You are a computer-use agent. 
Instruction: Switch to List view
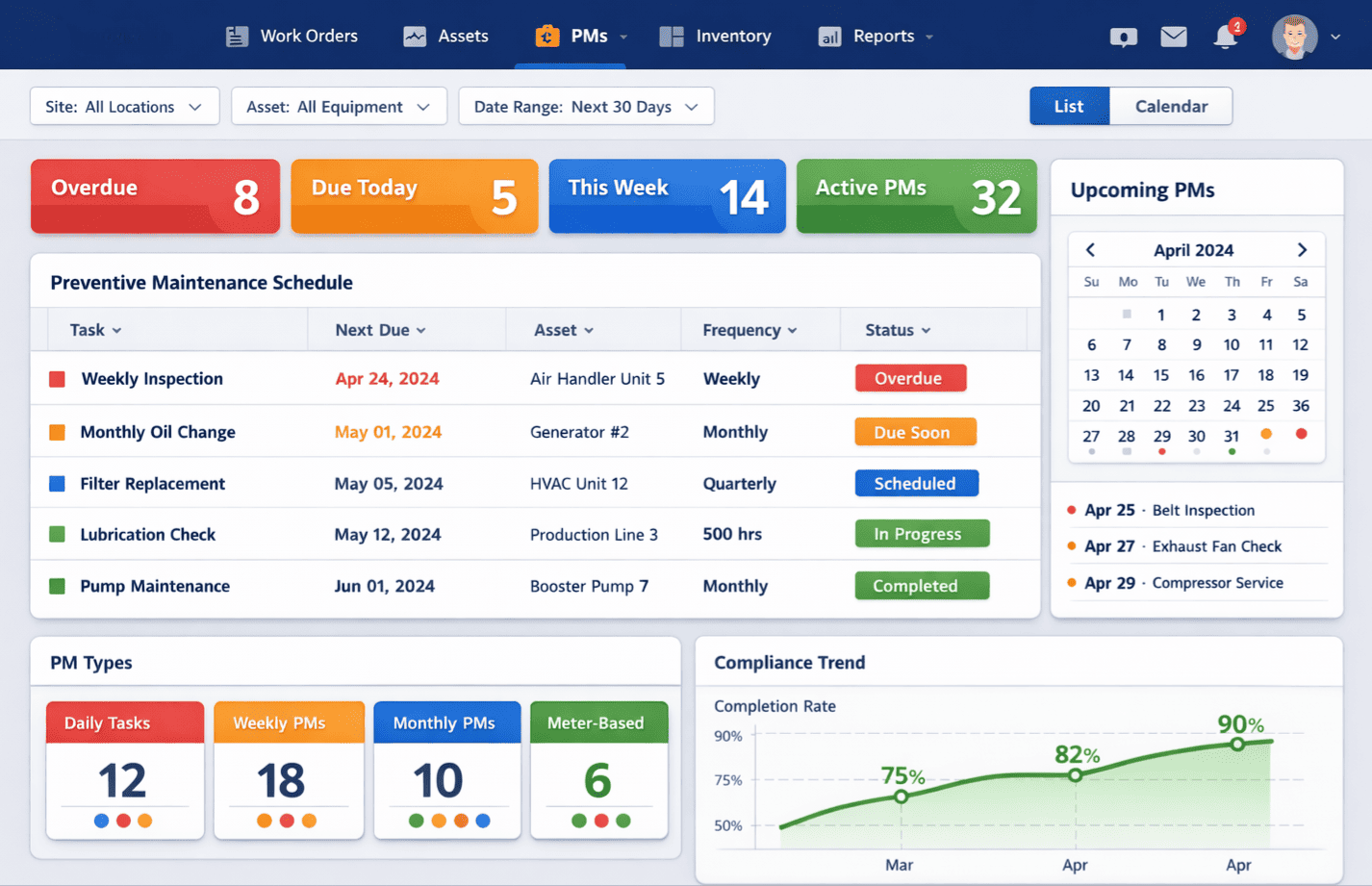[1069, 107]
